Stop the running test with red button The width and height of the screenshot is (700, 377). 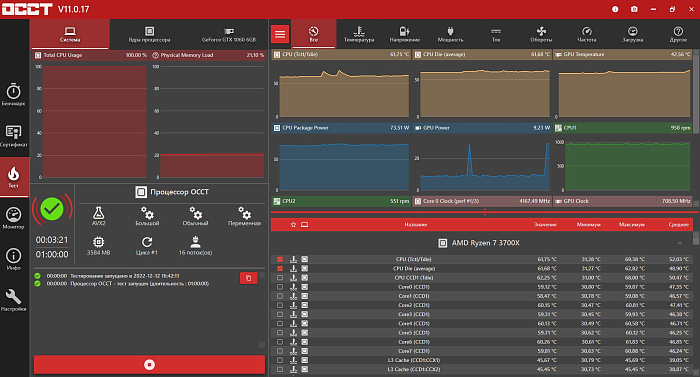coord(149,364)
